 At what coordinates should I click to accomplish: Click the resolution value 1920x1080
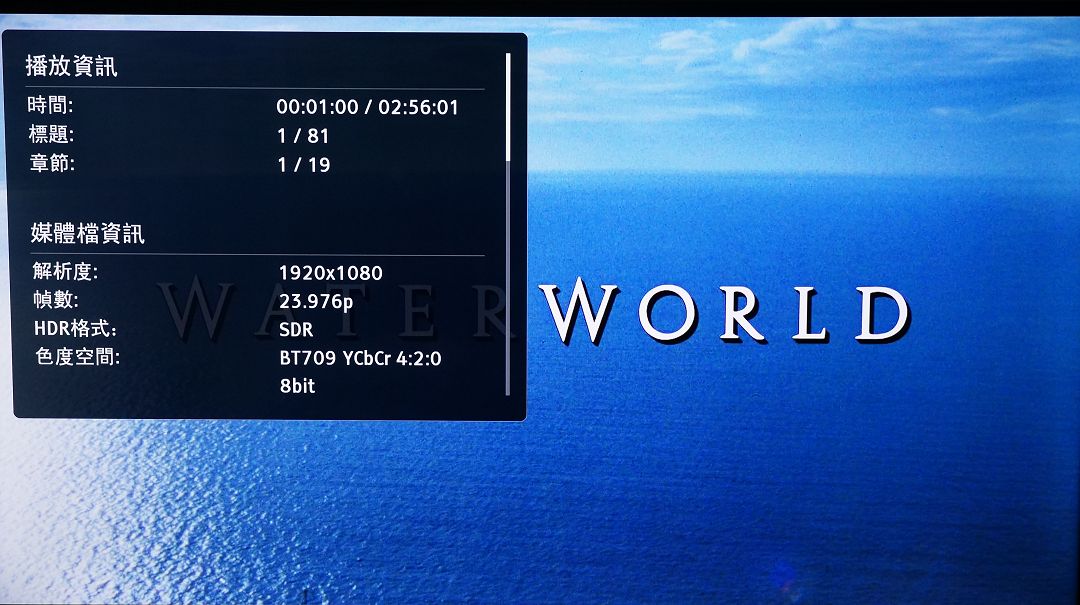(x=331, y=273)
